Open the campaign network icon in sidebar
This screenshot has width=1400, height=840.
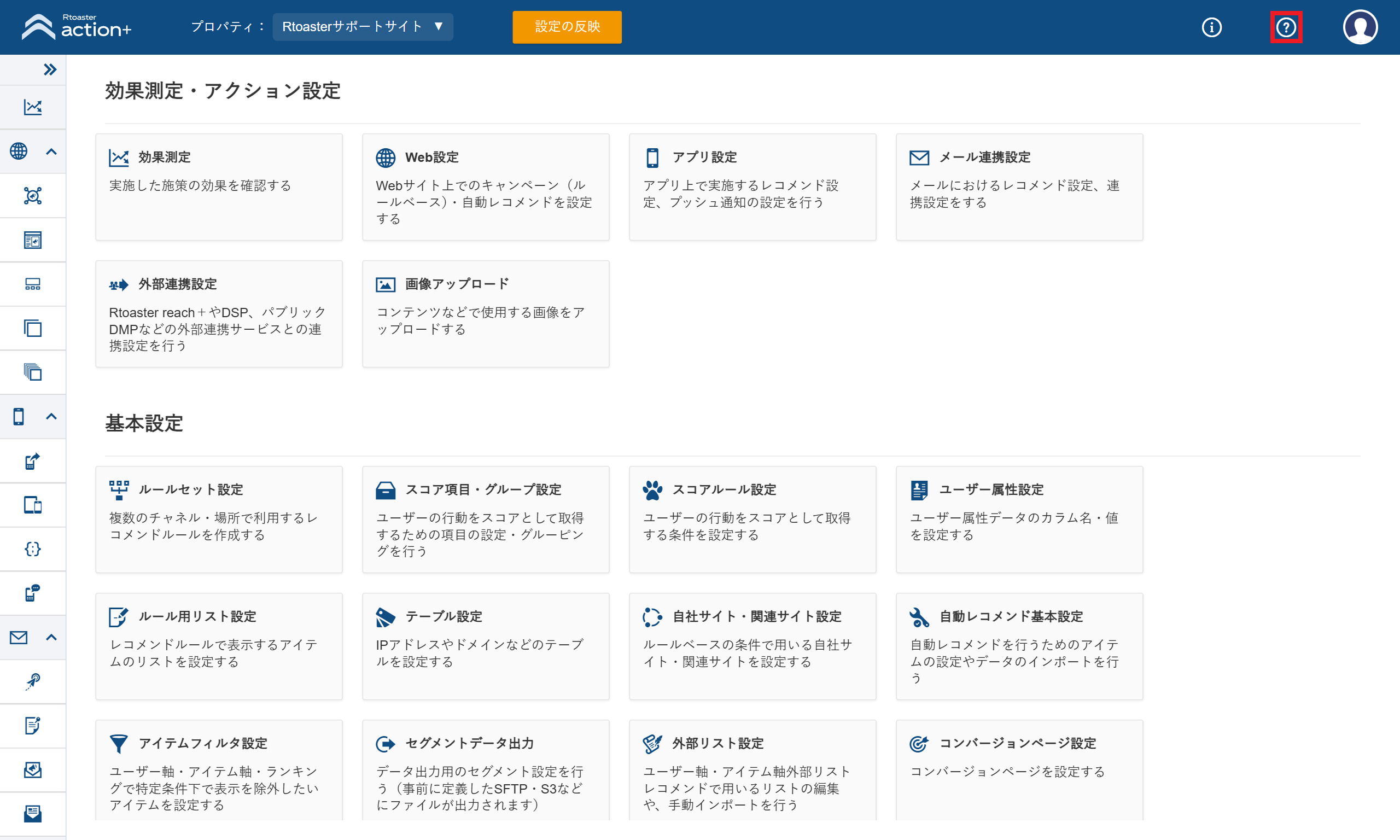pyautogui.click(x=33, y=195)
